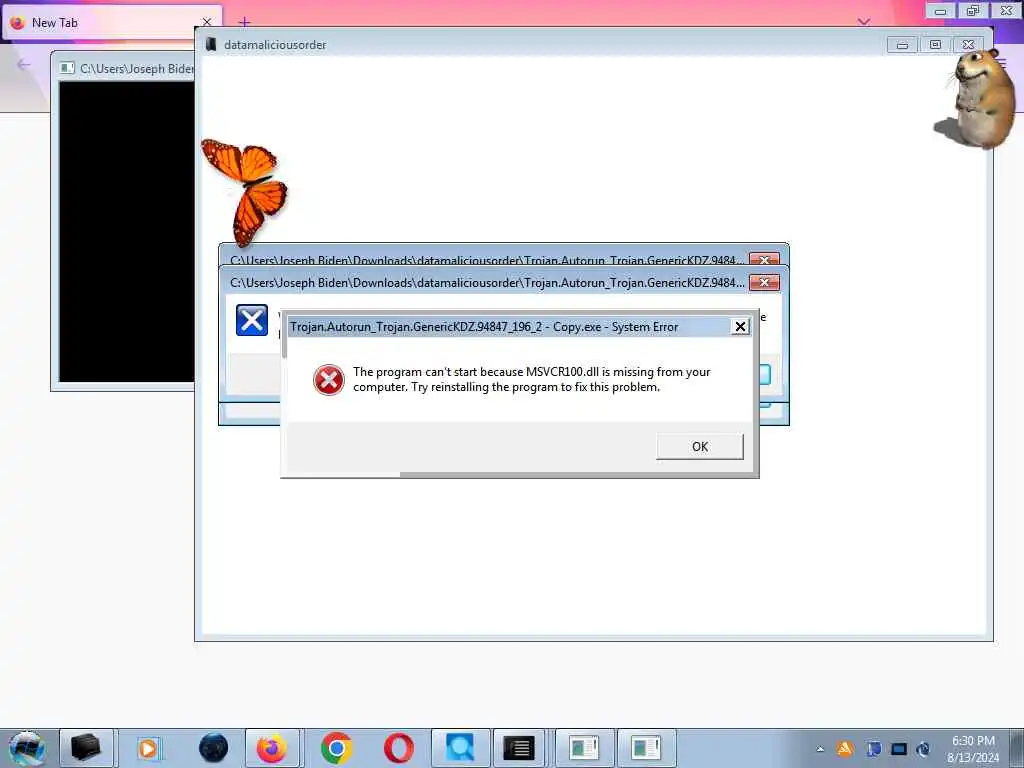1024x768 pixels.
Task: Close the New Tab in Firefox
Action: click(x=207, y=23)
